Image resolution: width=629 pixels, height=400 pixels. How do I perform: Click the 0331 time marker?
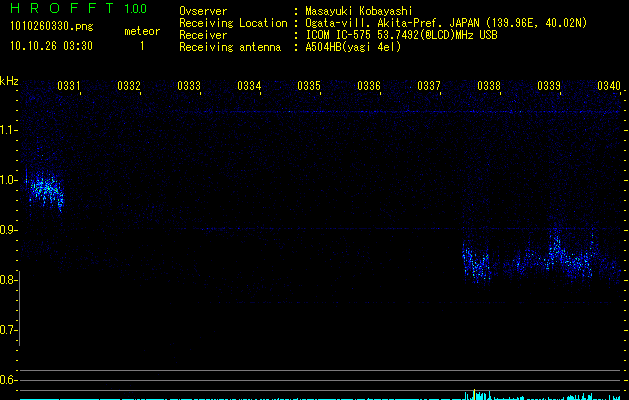(x=69, y=86)
